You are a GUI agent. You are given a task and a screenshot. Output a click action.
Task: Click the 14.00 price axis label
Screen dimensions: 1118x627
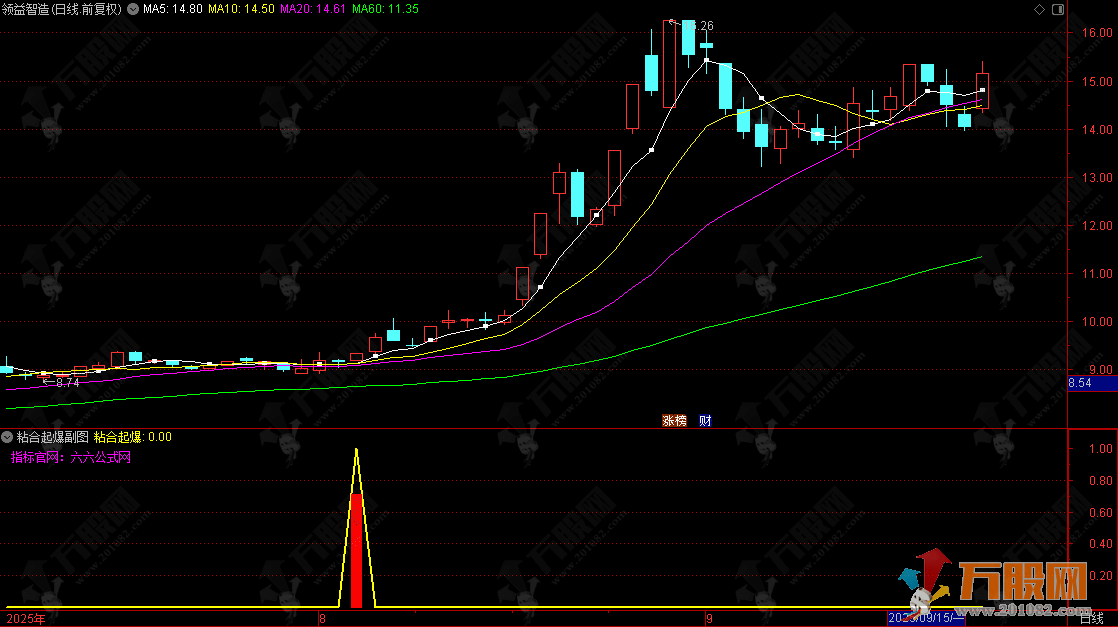pyautogui.click(x=1097, y=130)
